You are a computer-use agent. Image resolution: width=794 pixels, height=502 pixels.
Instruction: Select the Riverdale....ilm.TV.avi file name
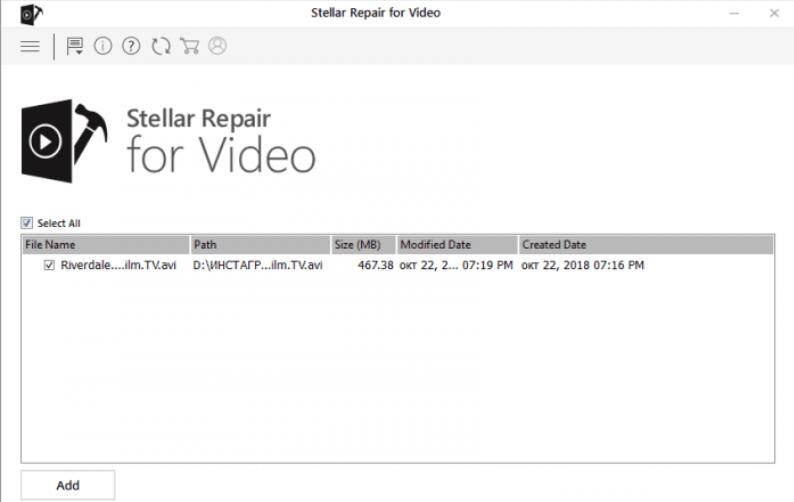[118, 265]
